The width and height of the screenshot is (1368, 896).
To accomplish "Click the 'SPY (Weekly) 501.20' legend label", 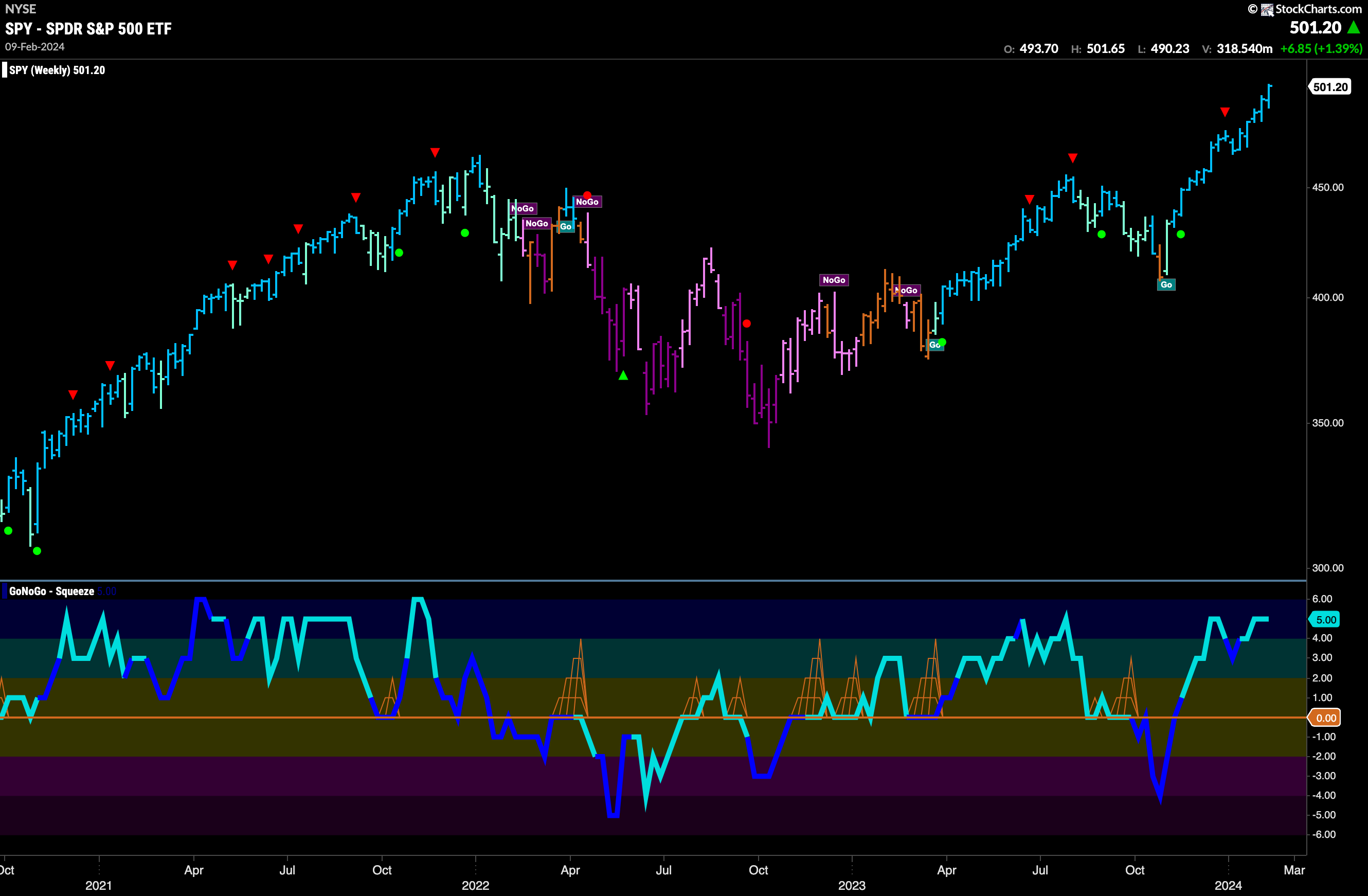I will point(57,70).
